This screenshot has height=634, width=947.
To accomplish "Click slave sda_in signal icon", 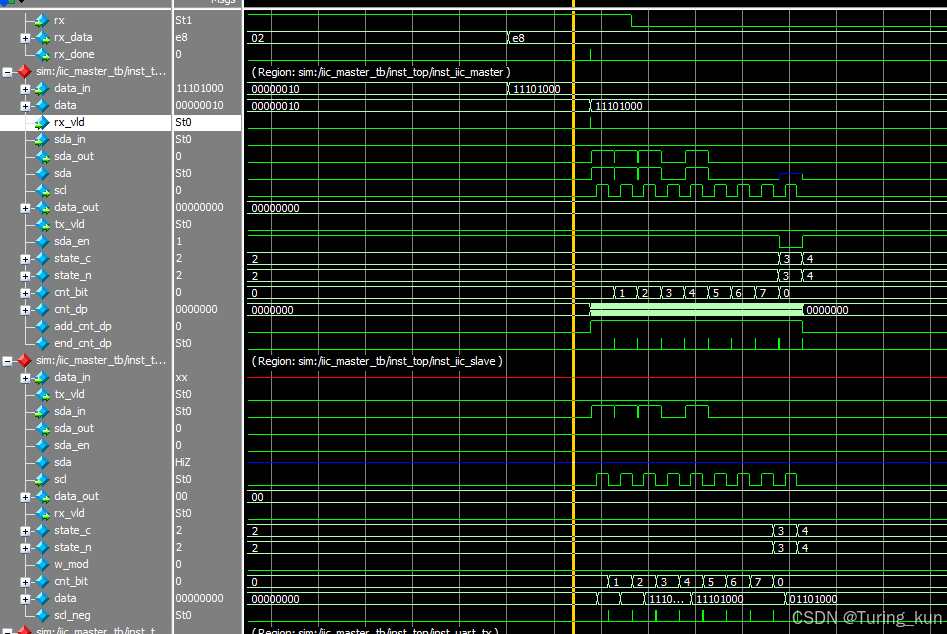I will [42, 411].
